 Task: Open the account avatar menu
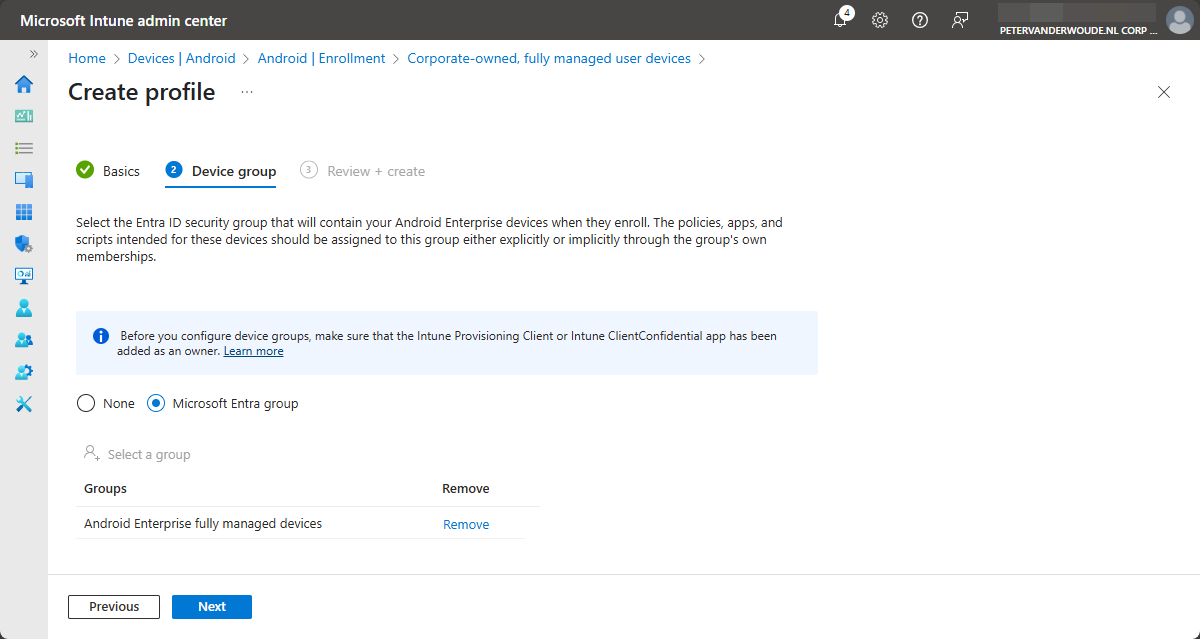point(1180,20)
